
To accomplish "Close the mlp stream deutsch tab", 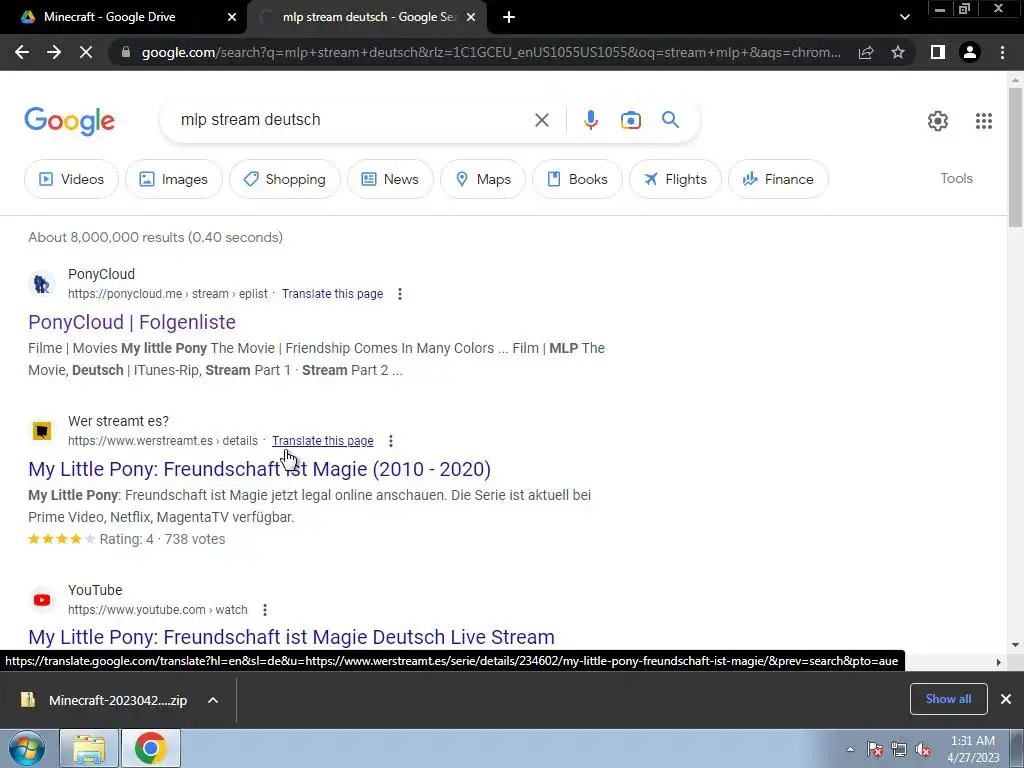I will pyautogui.click(x=471, y=18).
